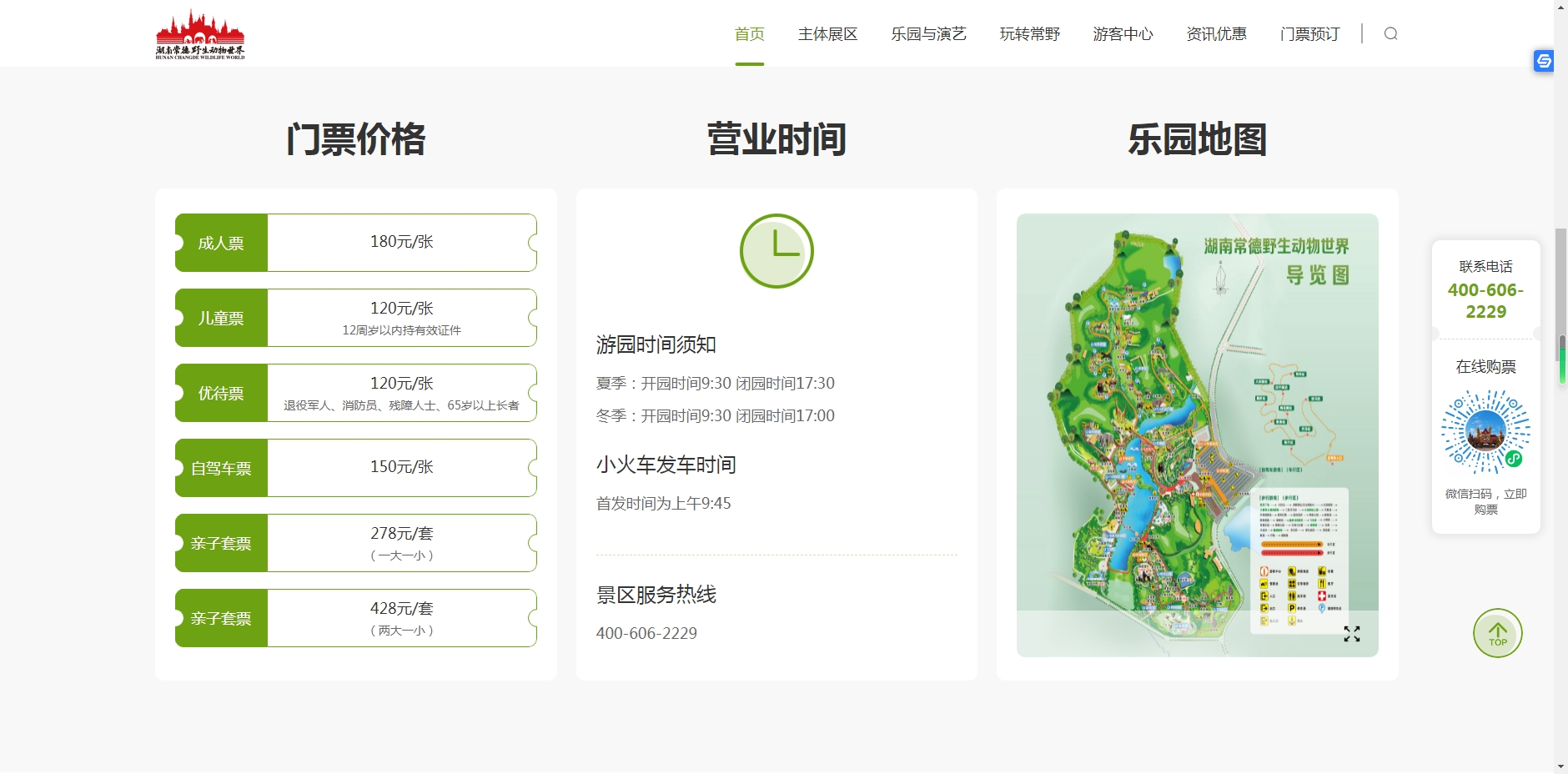Click 在线购票 in the floating sidebar
1568x774 pixels.
pos(1485,367)
